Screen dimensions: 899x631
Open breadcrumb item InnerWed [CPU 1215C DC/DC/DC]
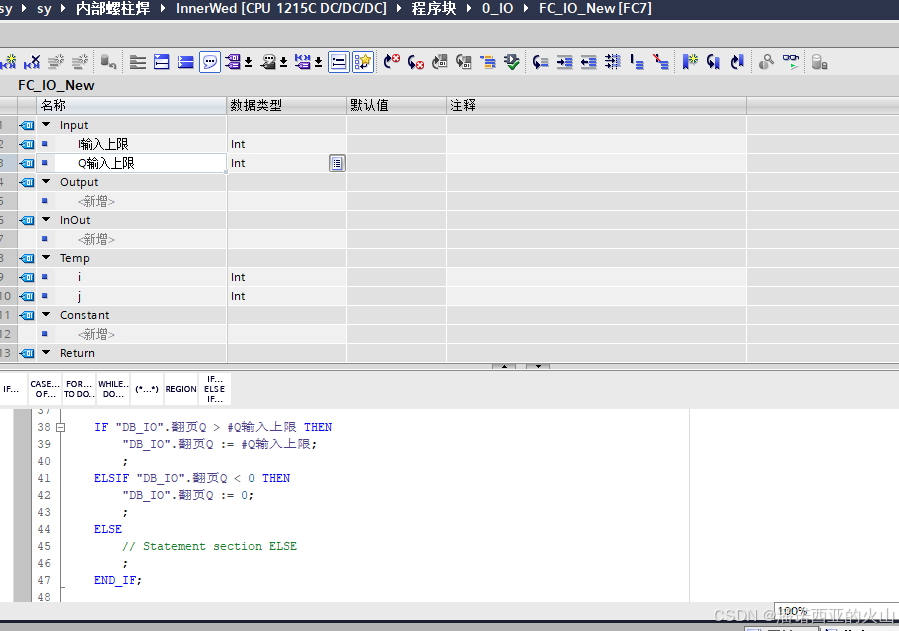point(281,9)
